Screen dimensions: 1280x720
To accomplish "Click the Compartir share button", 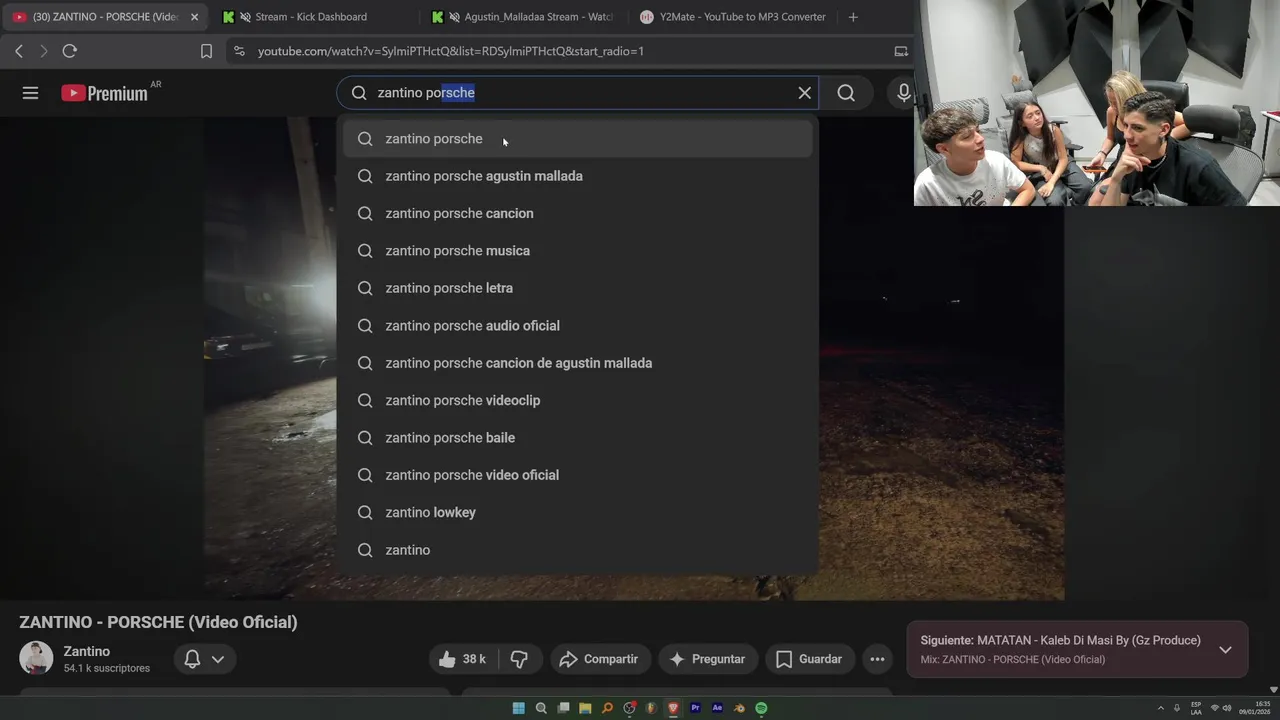I will point(599,659).
